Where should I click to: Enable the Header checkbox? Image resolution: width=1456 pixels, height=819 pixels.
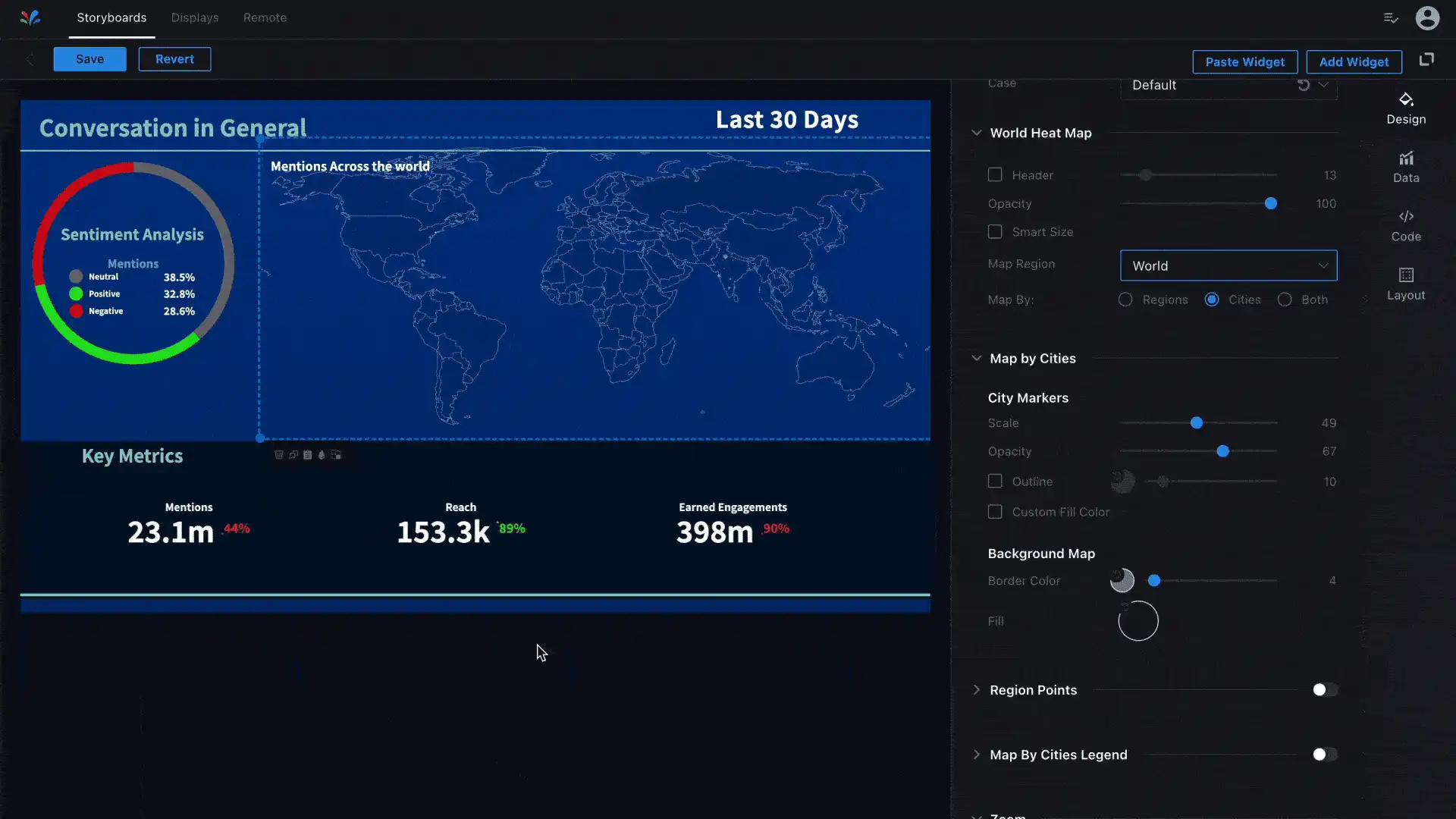click(994, 175)
